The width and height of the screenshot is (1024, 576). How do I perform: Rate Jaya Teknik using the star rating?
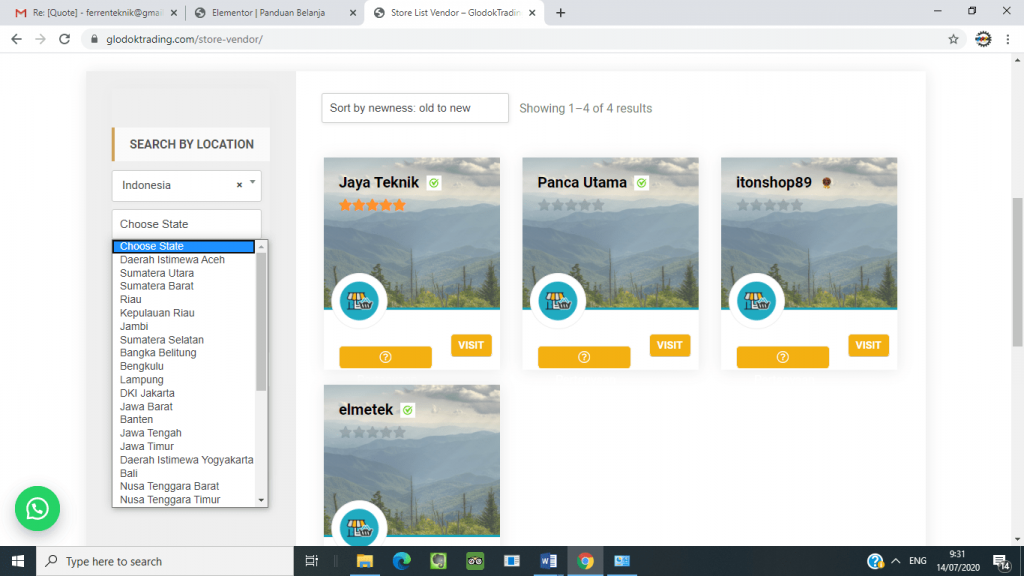[372, 205]
